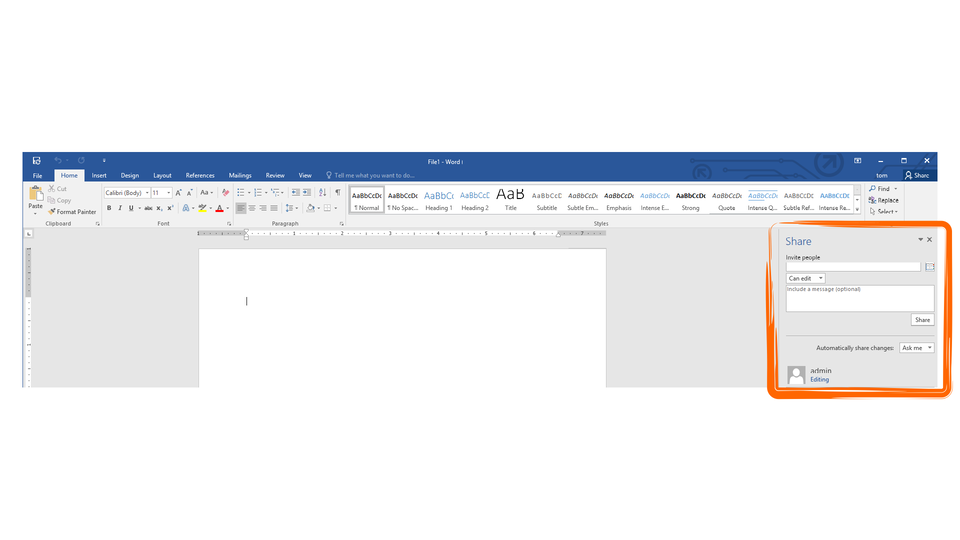Select the Format Painter tool
This screenshot has height=540, width=960.
coord(71,212)
